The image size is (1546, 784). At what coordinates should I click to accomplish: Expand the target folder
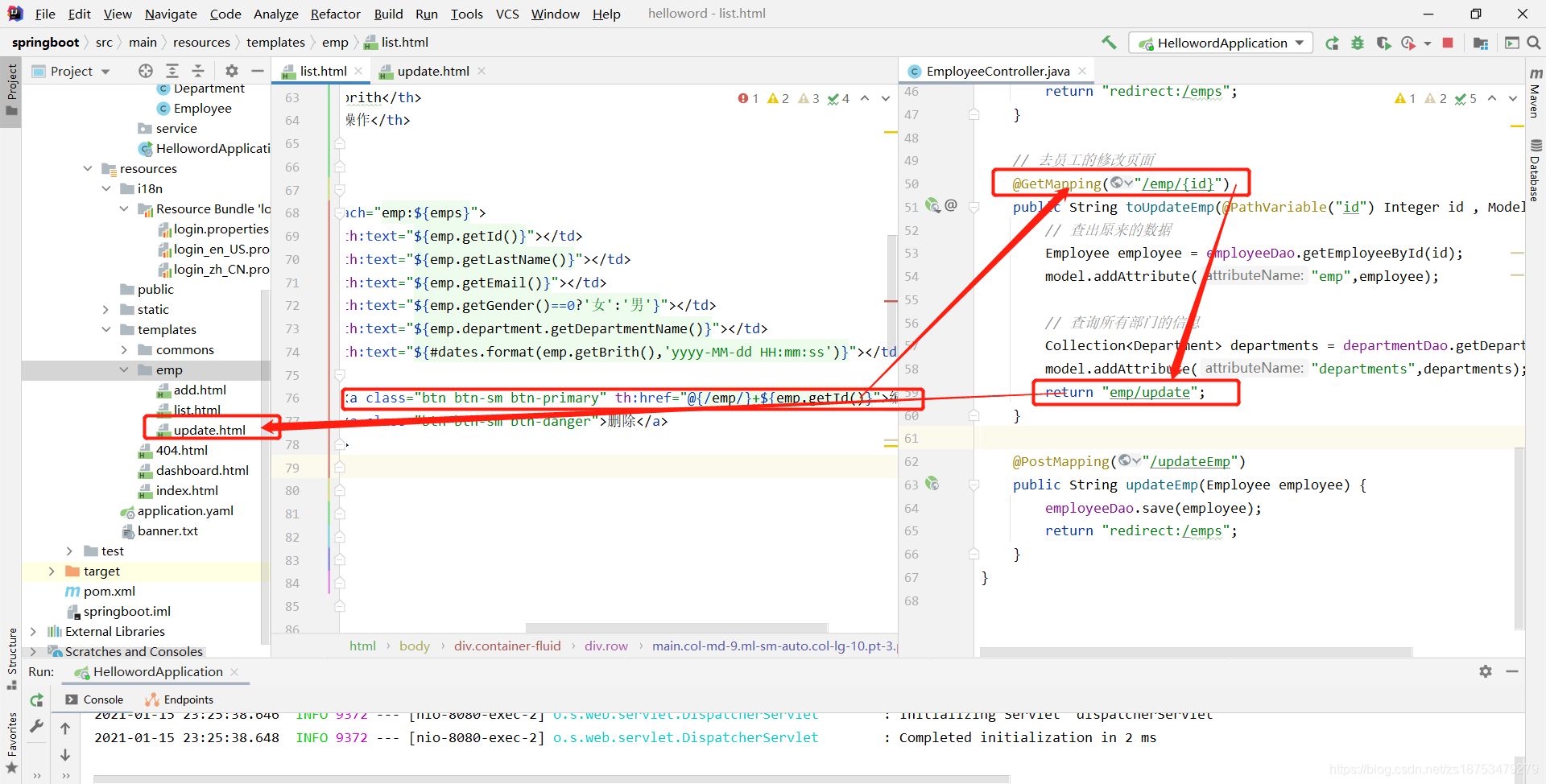coord(52,571)
